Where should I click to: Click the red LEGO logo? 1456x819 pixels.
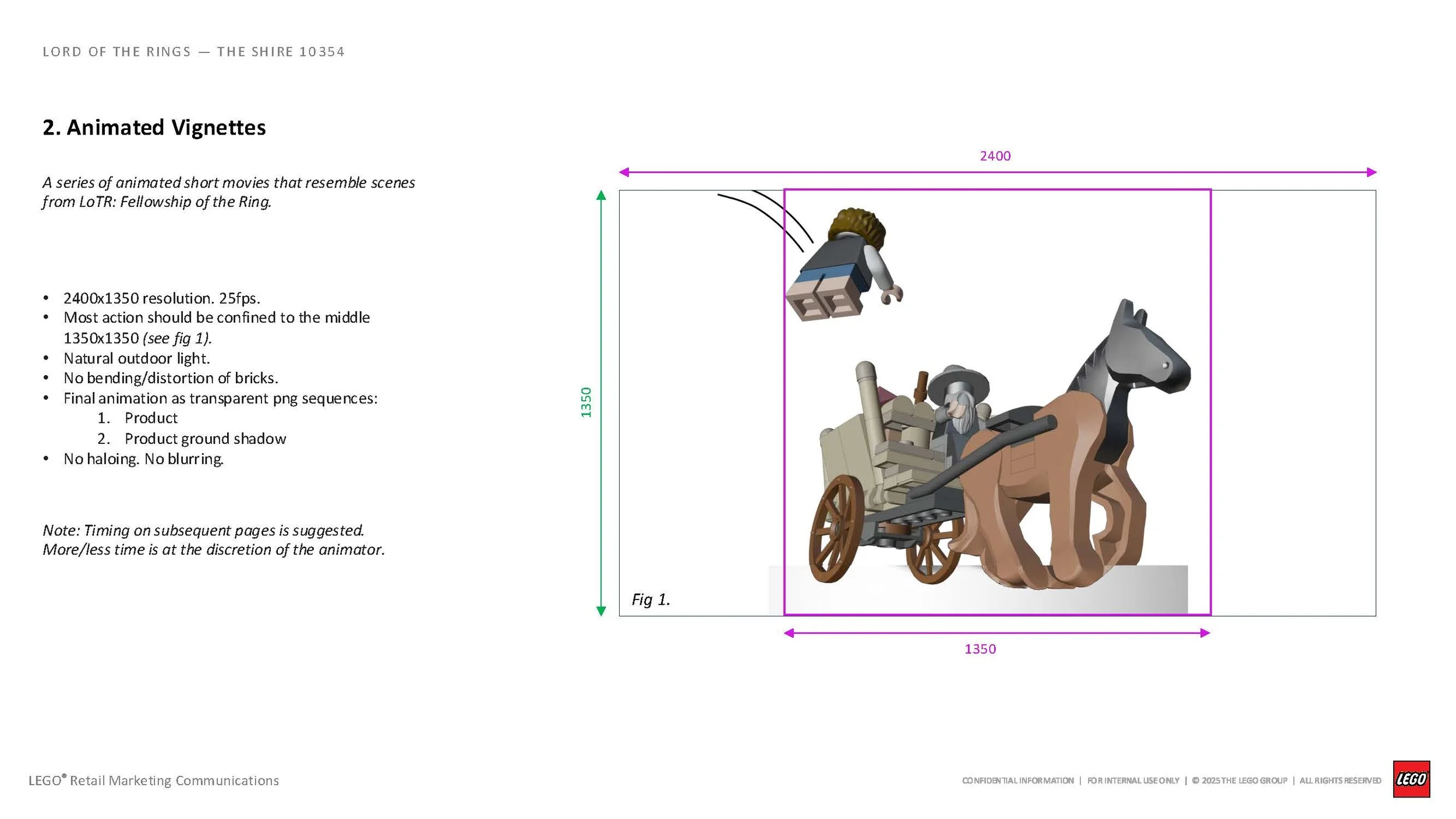1411,779
